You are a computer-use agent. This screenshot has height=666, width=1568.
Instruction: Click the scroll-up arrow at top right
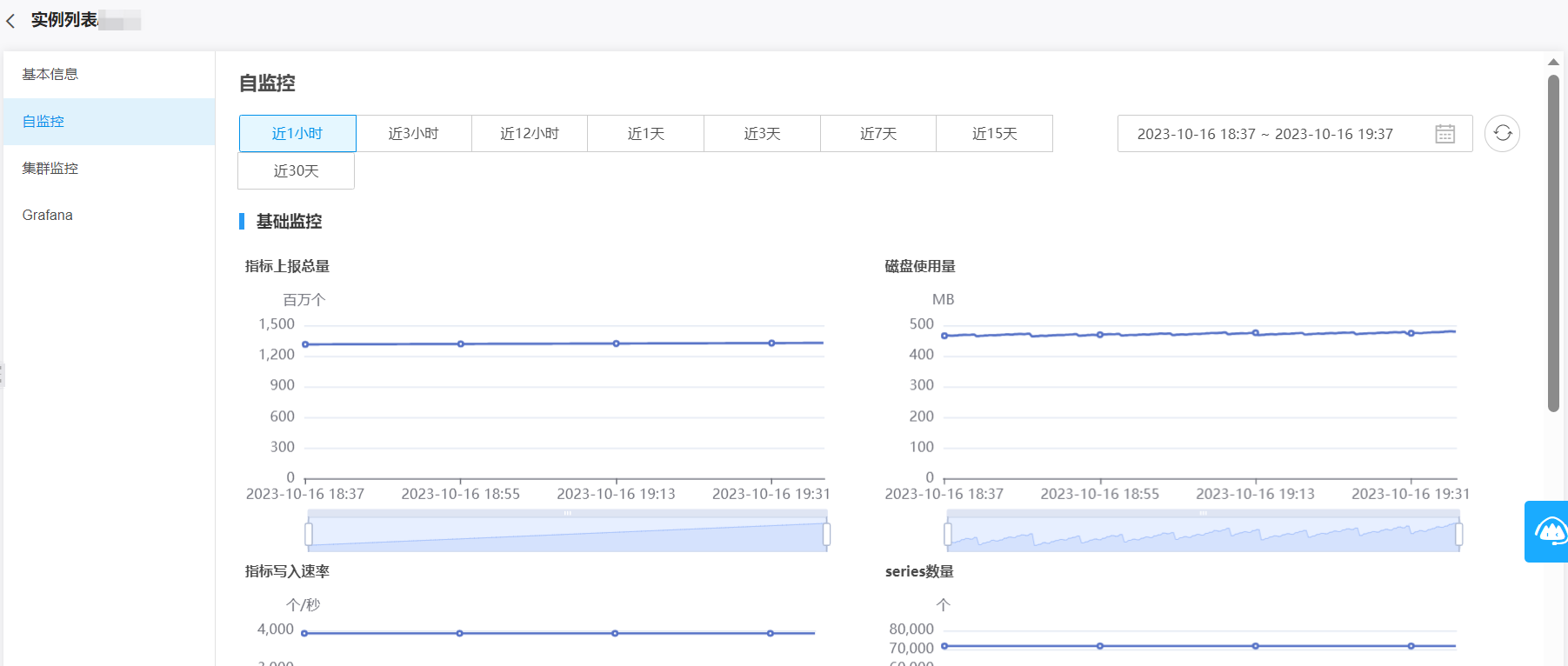click(x=1553, y=62)
